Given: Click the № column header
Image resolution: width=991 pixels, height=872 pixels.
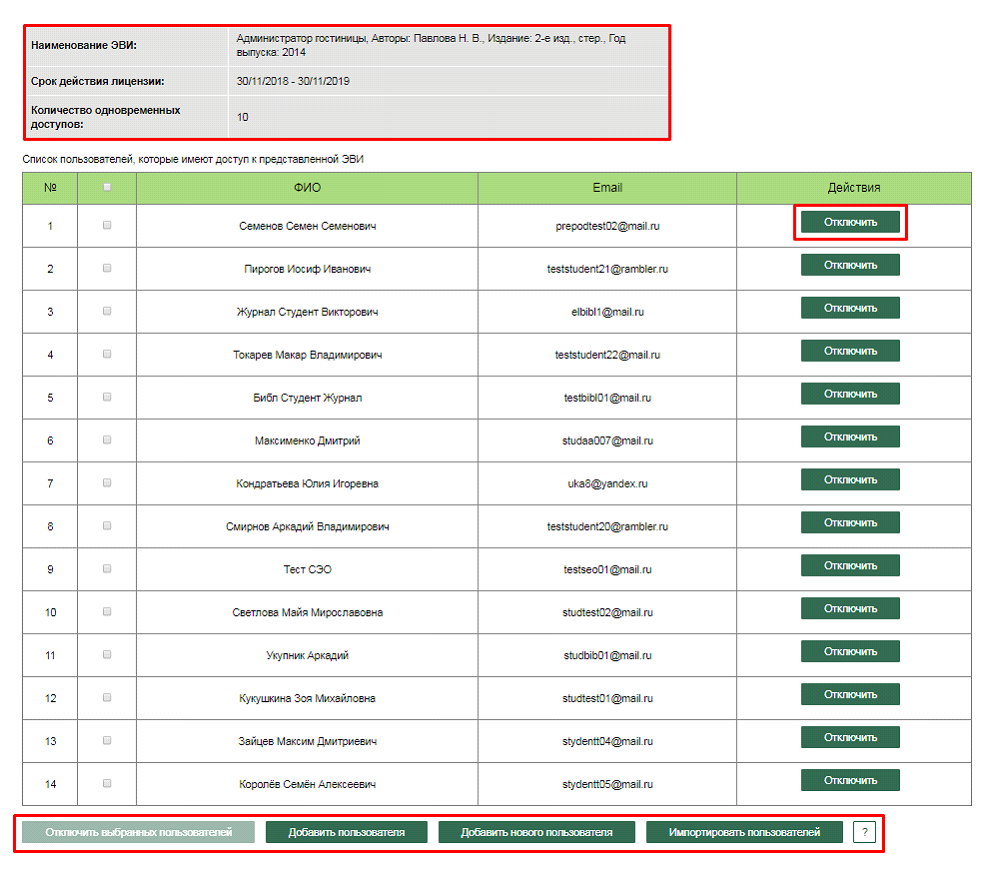Looking at the screenshot, I should pyautogui.click(x=50, y=188).
